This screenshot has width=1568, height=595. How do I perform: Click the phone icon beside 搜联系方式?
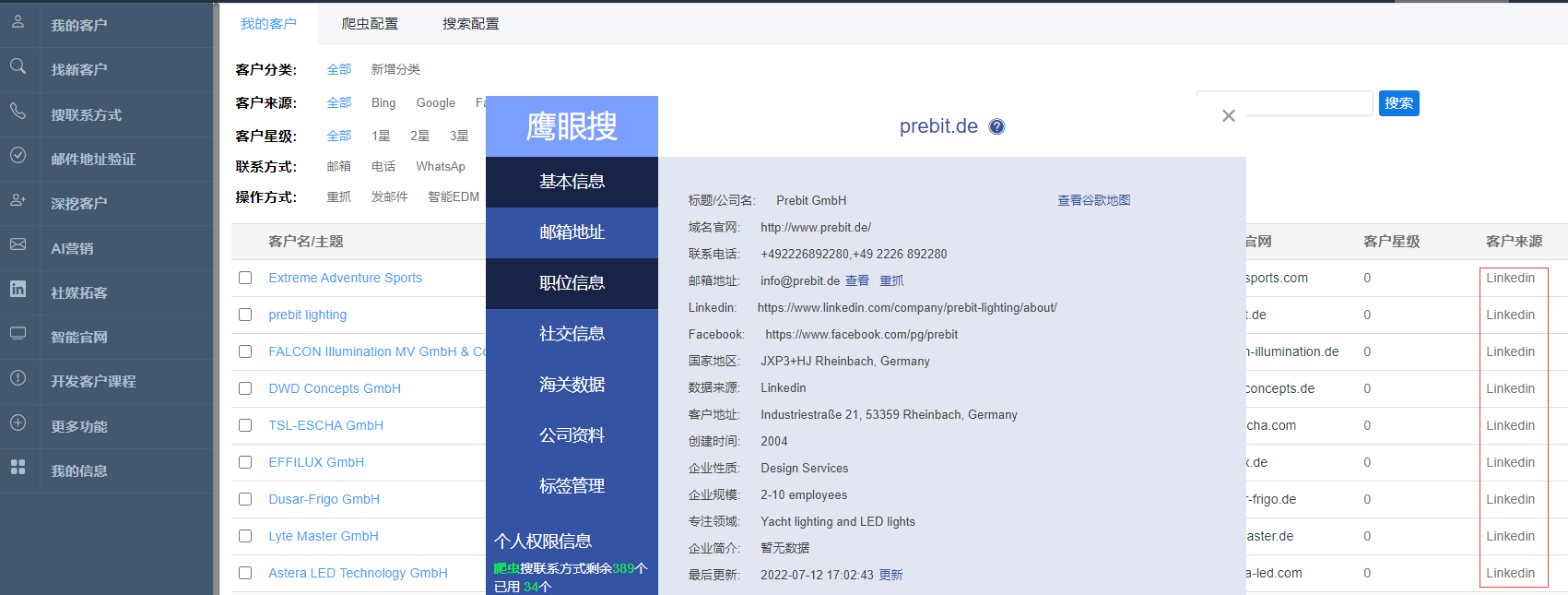pos(18,111)
